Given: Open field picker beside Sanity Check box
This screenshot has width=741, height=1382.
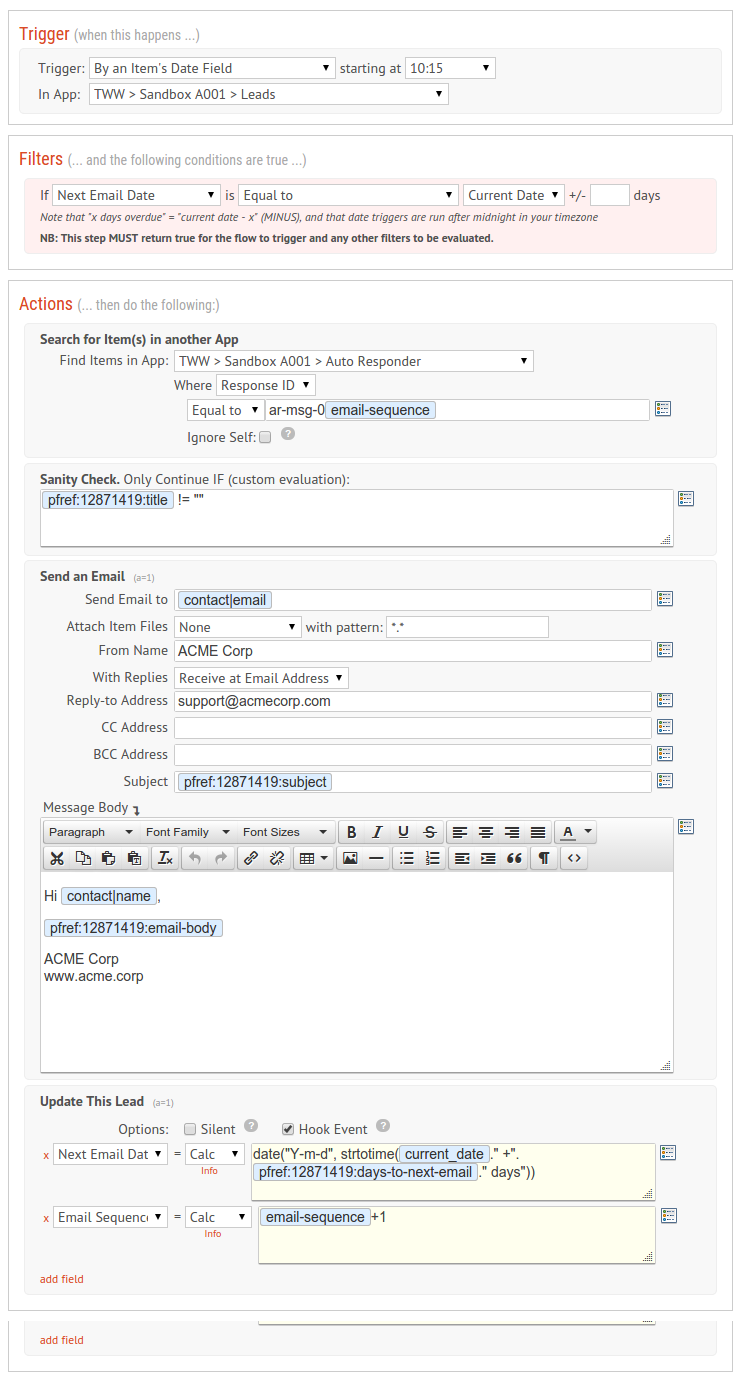Looking at the screenshot, I should click(x=686, y=498).
